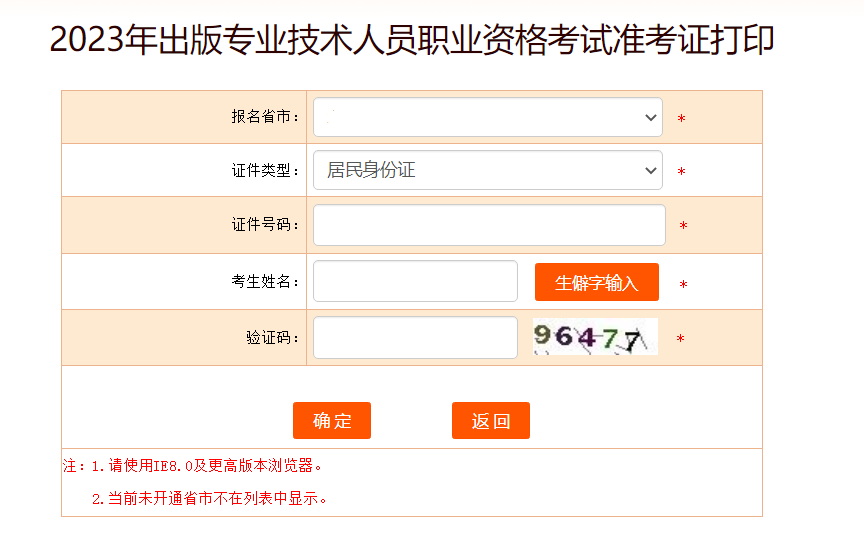Open the 报名省市 province dropdown
The width and height of the screenshot is (864, 545).
(487, 117)
